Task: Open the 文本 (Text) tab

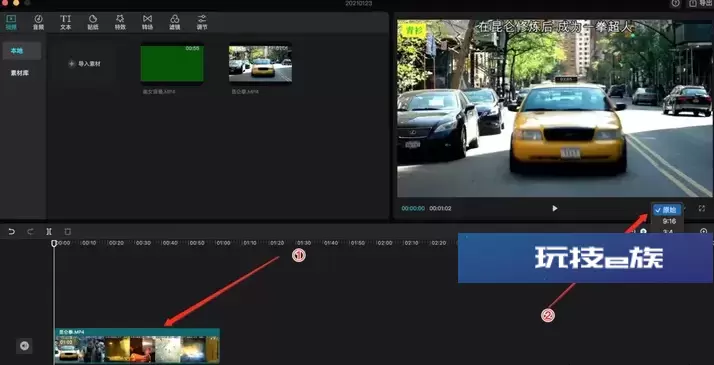Action: (x=66, y=22)
